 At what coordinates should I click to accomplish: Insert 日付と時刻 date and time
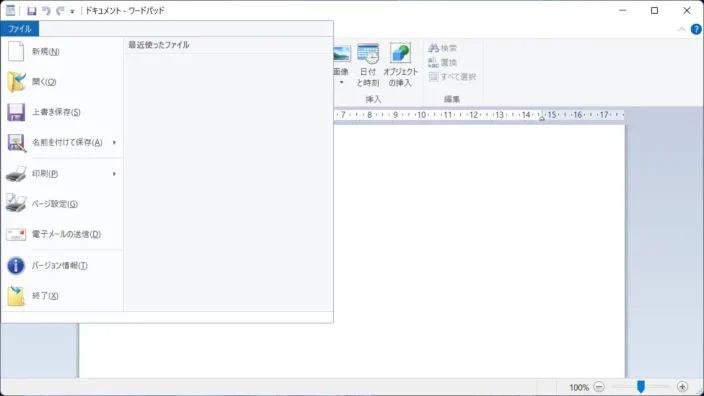(368, 65)
